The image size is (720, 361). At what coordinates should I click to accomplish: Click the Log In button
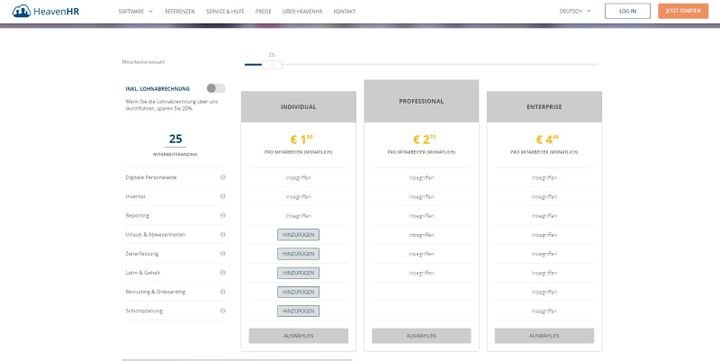[x=628, y=11]
